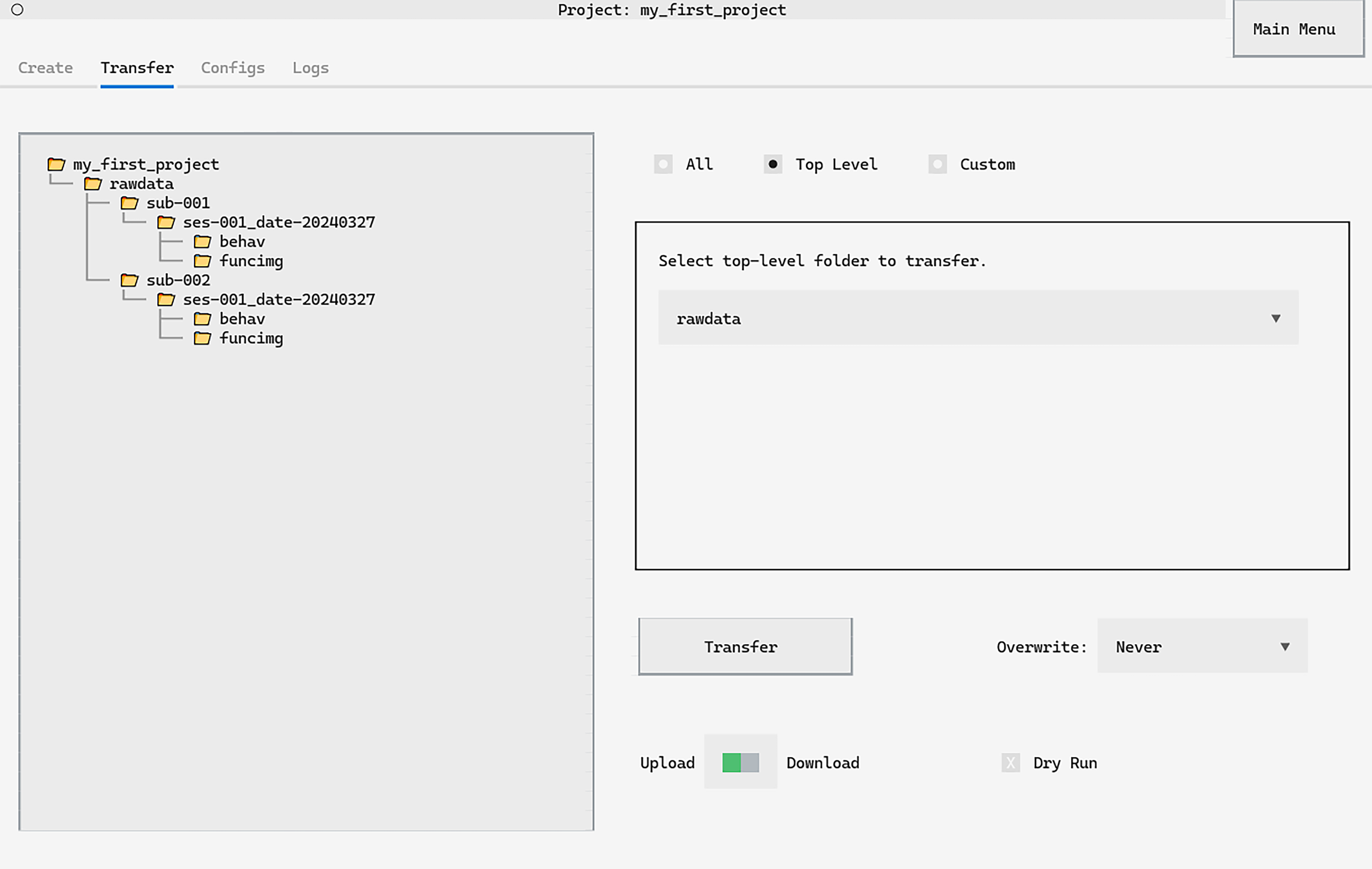The width and height of the screenshot is (1372, 869).
Task: Click funcimg folder icon under sub-002
Action: 202,338
